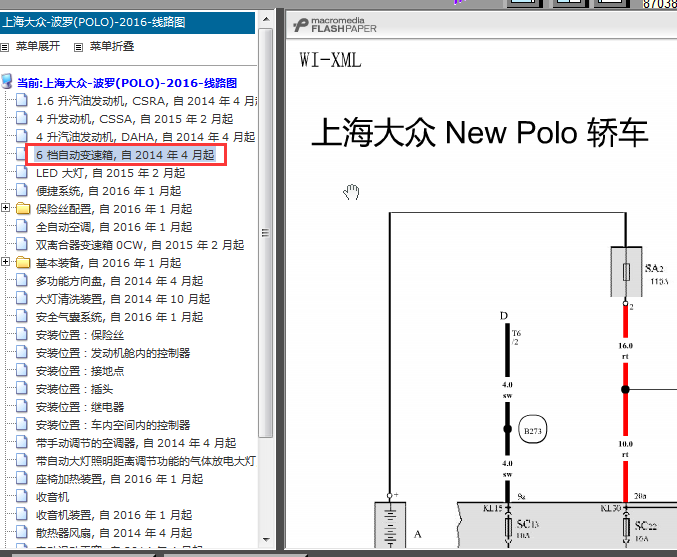The image size is (677, 557).
Task: Click the 菜单展开 expand-all link
Action: 38,46
